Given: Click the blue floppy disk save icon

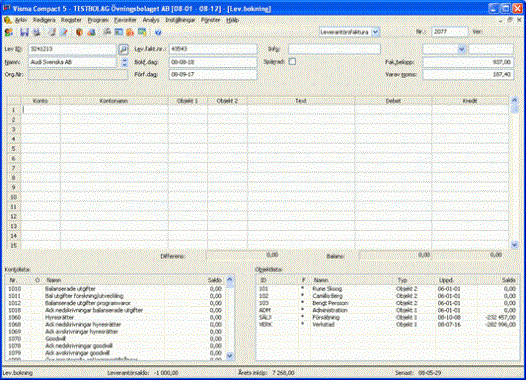Looking at the screenshot, I should [24, 32].
